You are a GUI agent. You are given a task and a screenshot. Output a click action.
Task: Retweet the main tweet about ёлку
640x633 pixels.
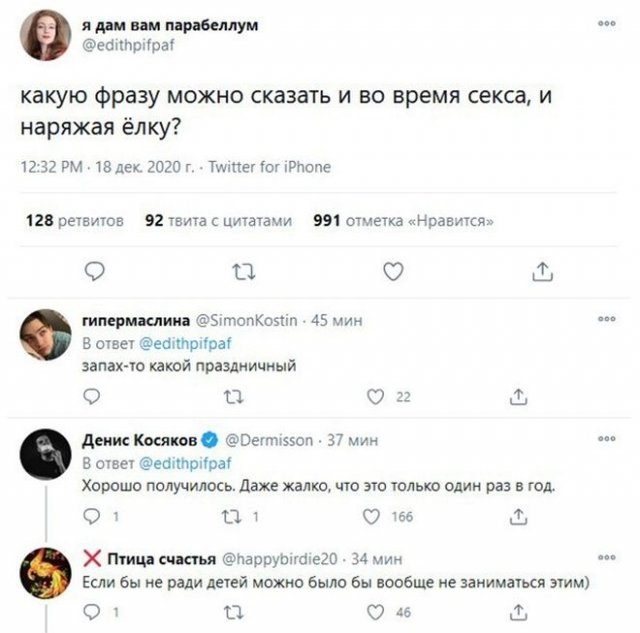pyautogui.click(x=242, y=270)
